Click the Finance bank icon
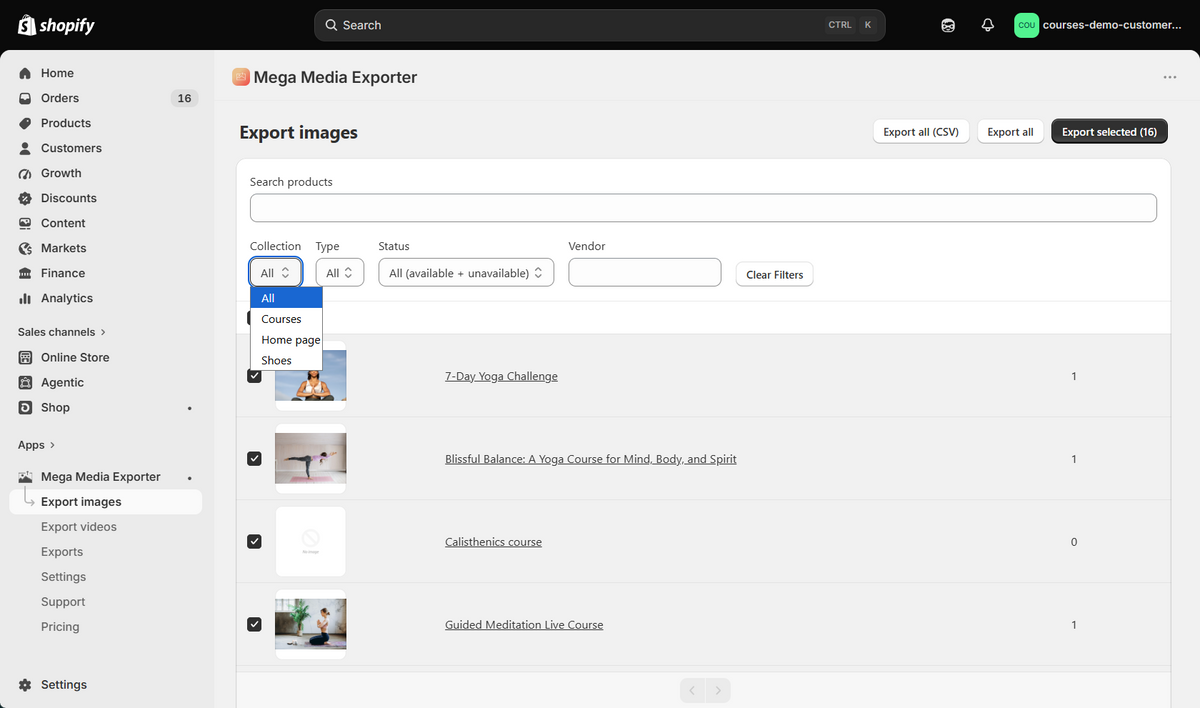This screenshot has height=708, width=1200. click(x=25, y=273)
